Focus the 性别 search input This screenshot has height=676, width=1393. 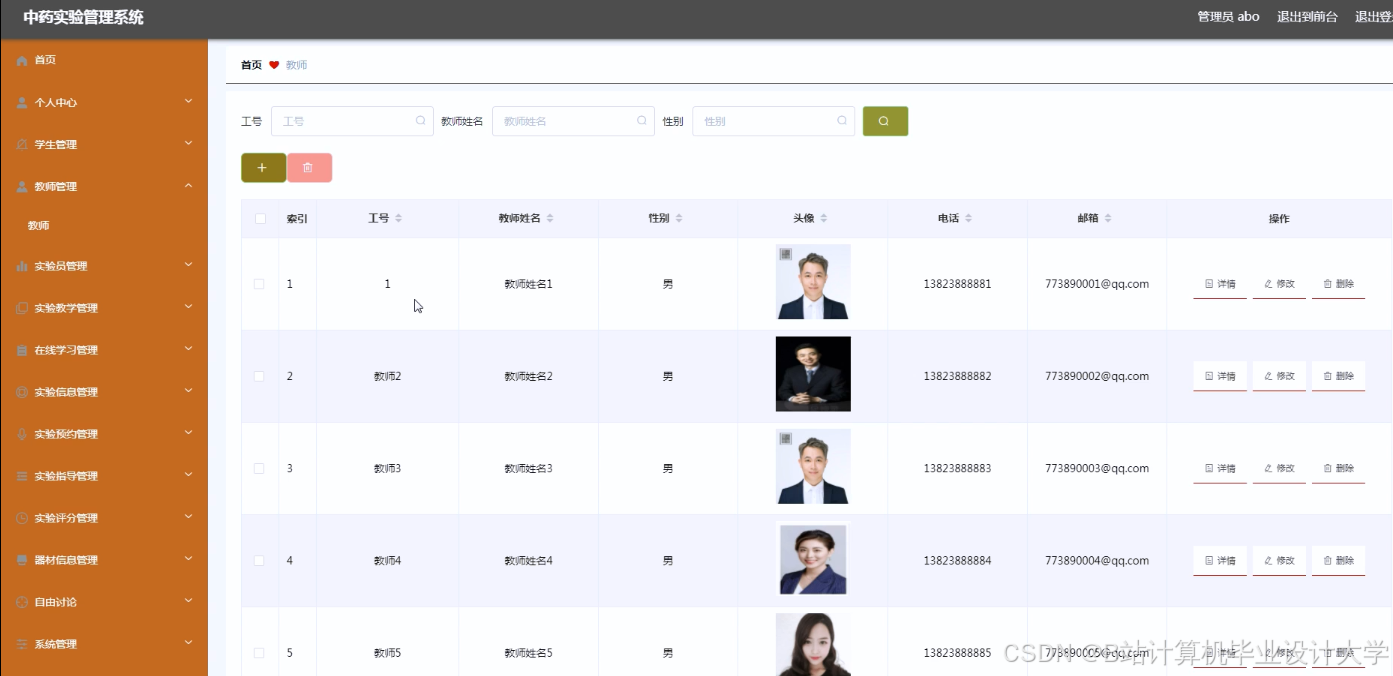click(773, 121)
